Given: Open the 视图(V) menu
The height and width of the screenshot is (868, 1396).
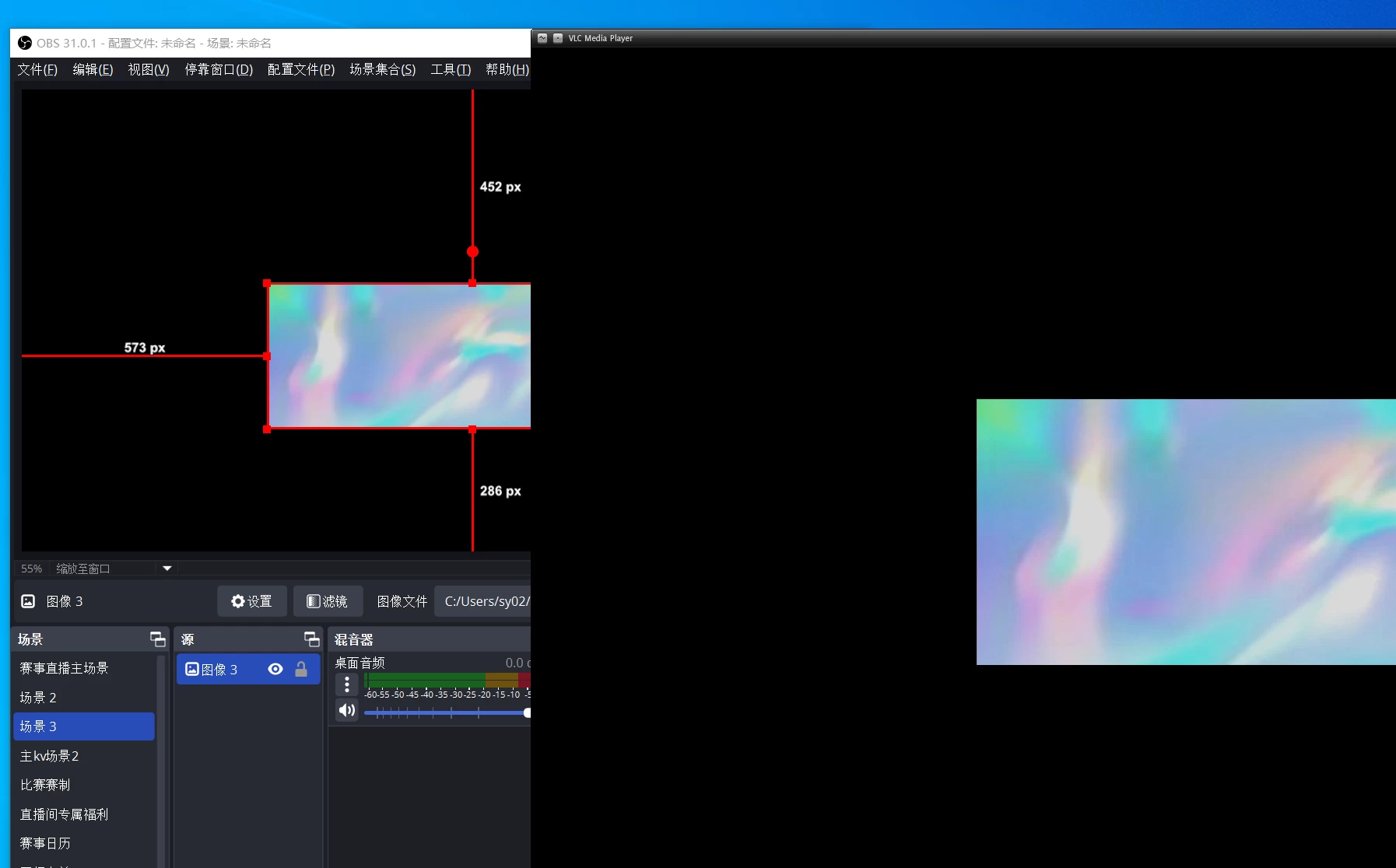Looking at the screenshot, I should click(x=149, y=70).
